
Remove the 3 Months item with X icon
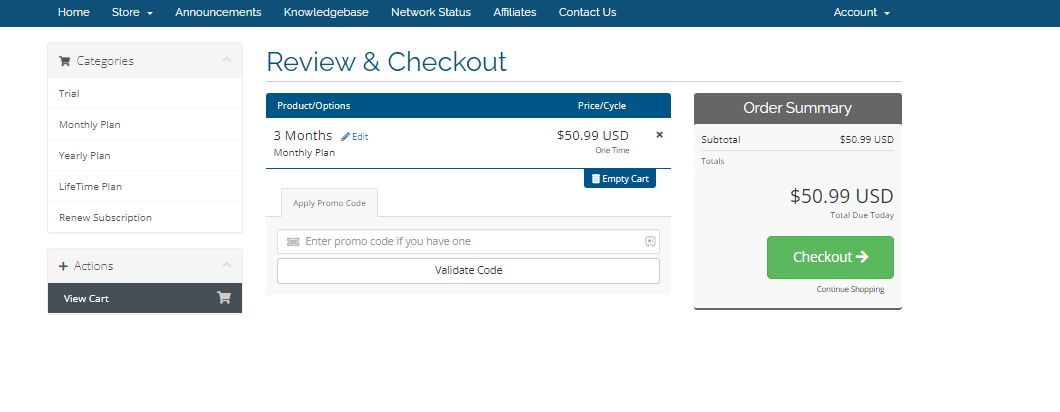(x=659, y=135)
